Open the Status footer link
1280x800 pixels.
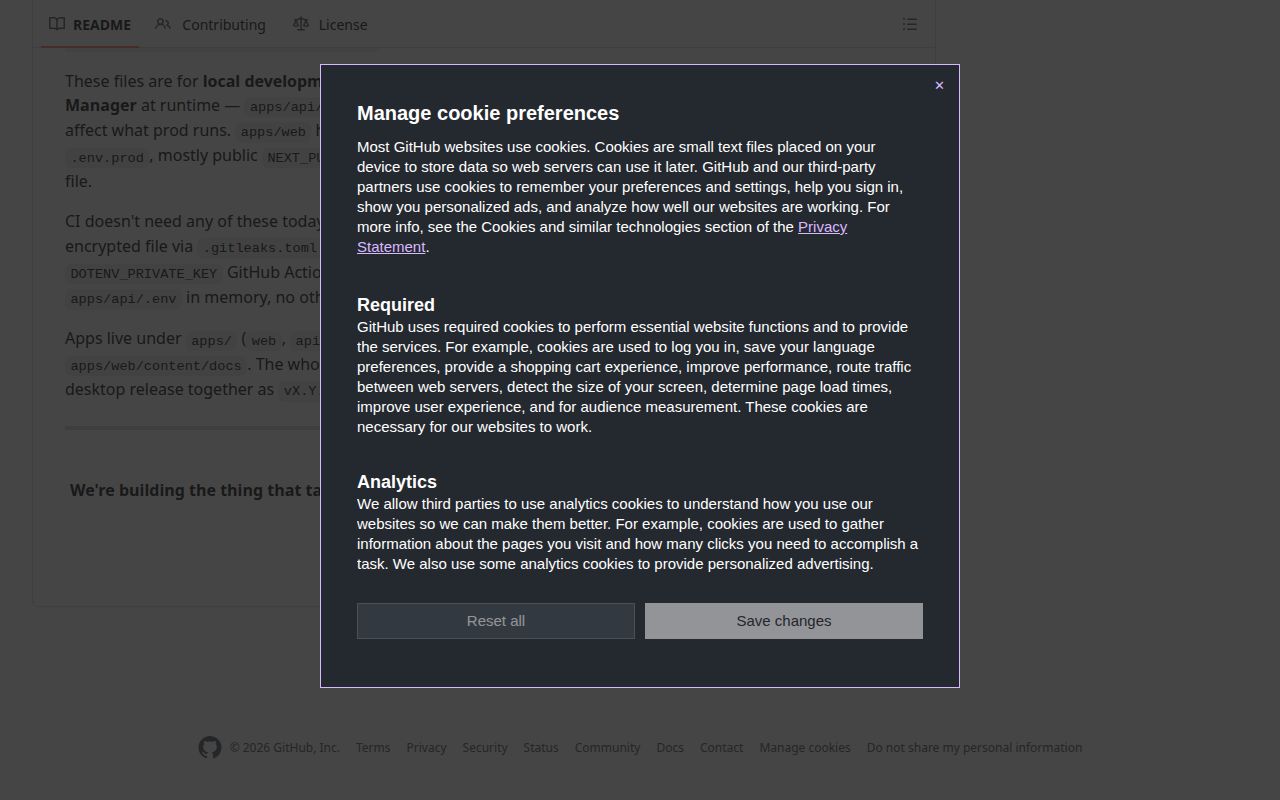pos(541,748)
